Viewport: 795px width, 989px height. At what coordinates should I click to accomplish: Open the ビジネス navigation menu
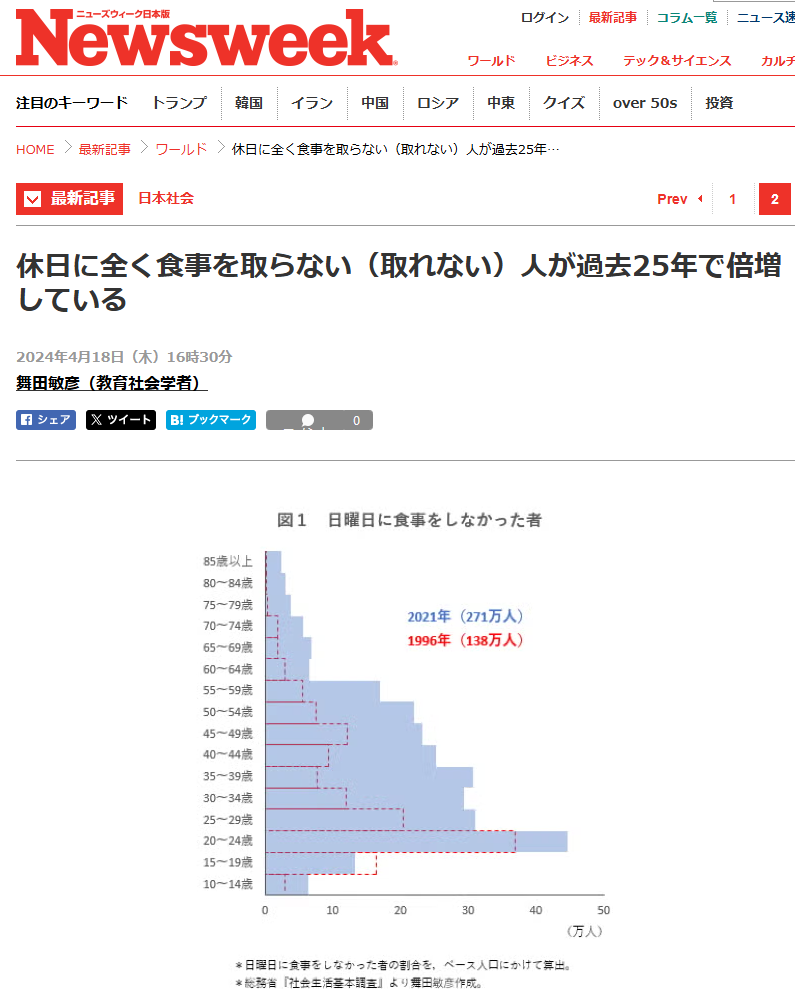tap(569, 61)
